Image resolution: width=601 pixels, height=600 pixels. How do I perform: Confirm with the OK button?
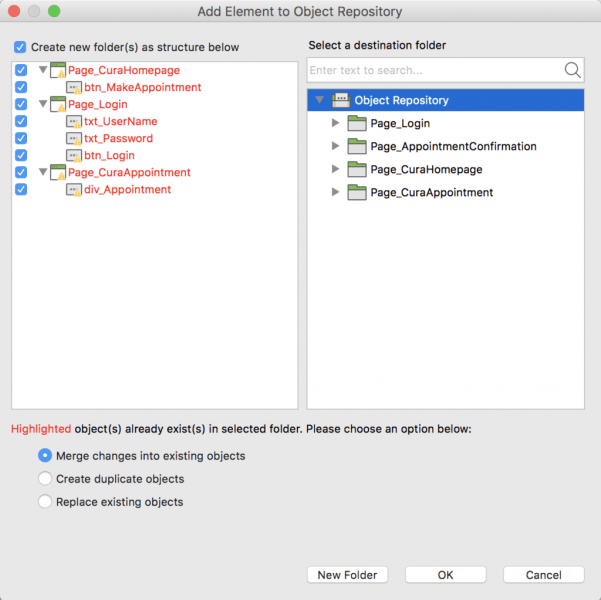coord(445,575)
